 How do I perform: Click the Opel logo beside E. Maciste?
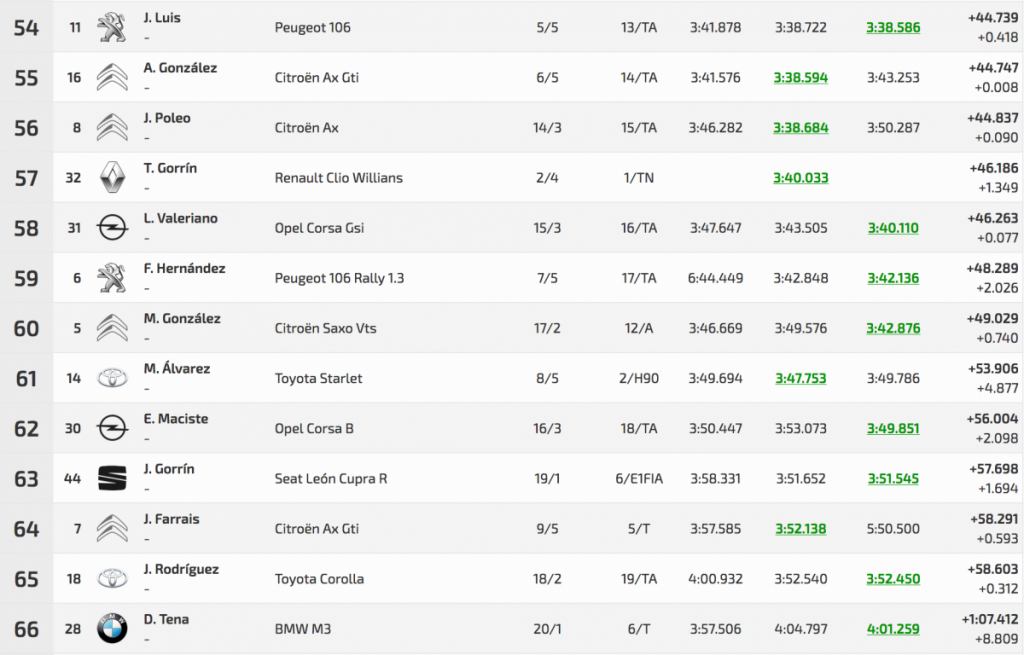[x=112, y=428]
